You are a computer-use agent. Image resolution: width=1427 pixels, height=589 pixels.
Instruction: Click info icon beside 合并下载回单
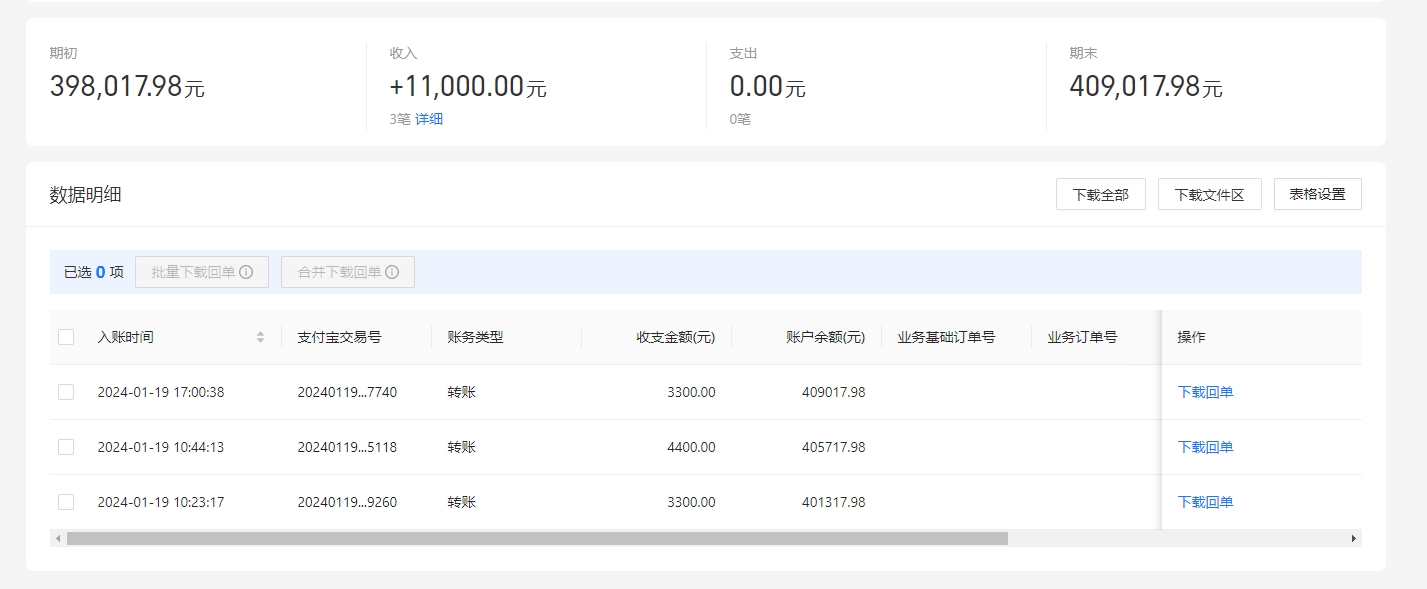(x=392, y=272)
